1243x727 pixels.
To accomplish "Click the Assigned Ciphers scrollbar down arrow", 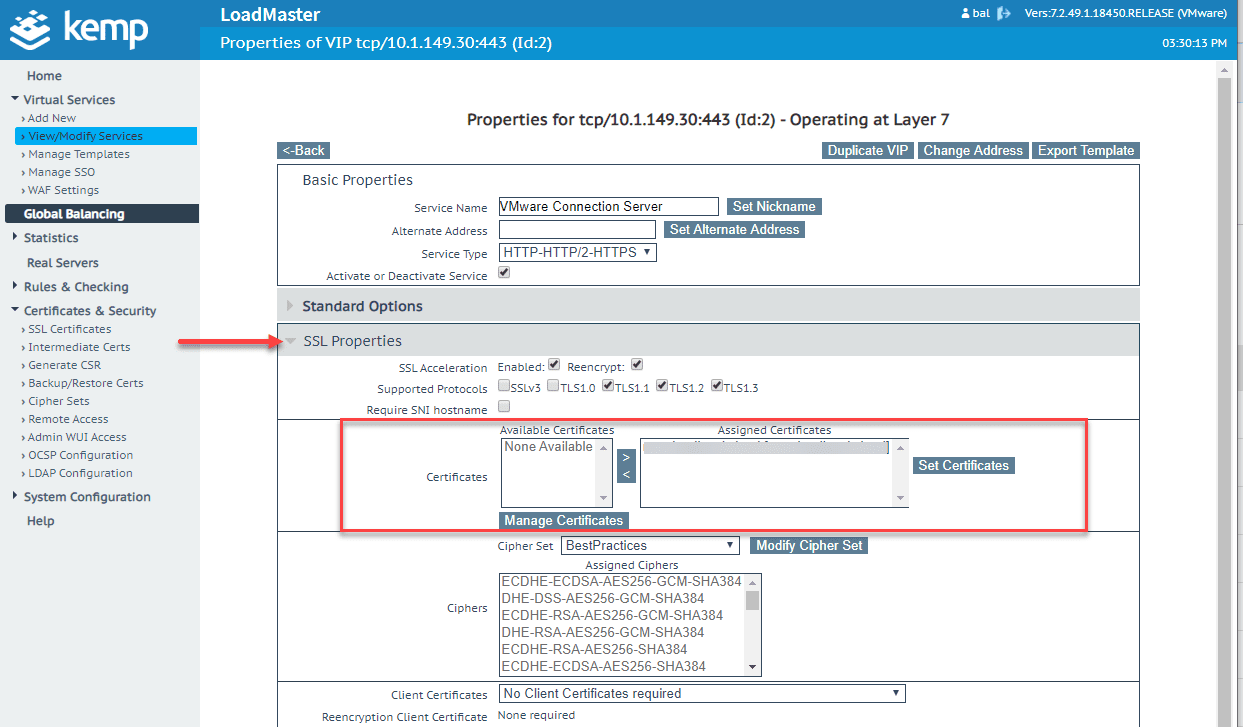I will pos(753,666).
